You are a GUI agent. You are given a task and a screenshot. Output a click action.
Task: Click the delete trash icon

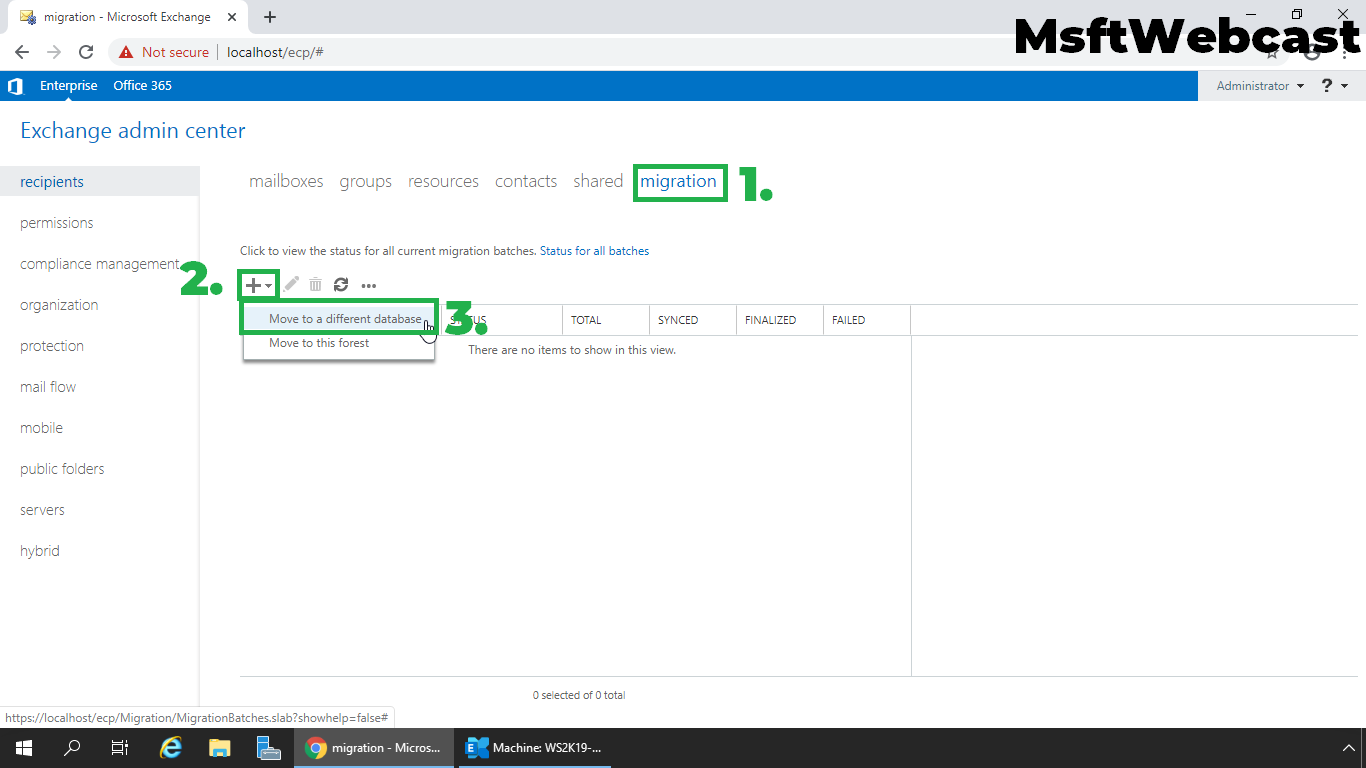point(315,285)
